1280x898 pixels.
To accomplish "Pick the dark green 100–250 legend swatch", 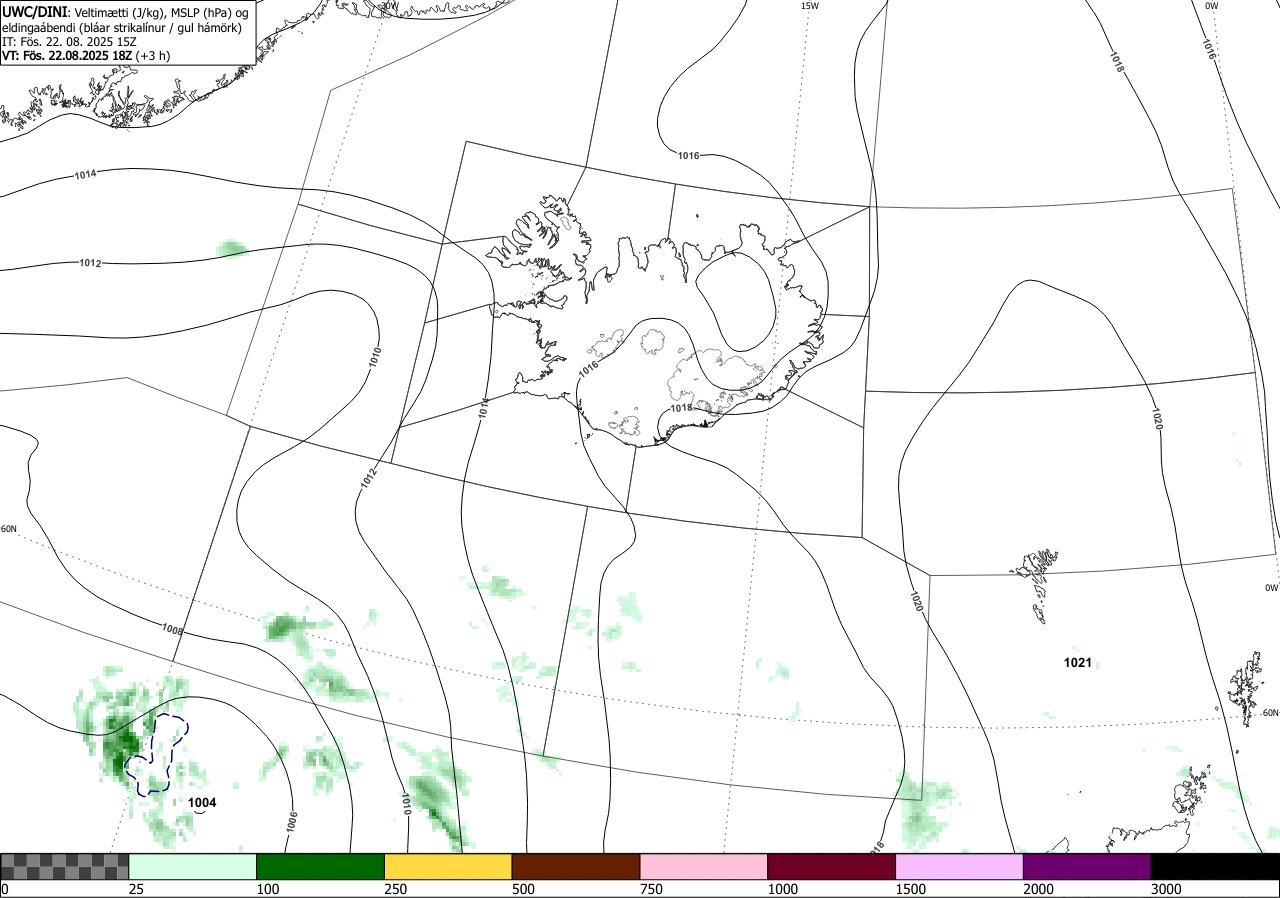I will [321, 866].
